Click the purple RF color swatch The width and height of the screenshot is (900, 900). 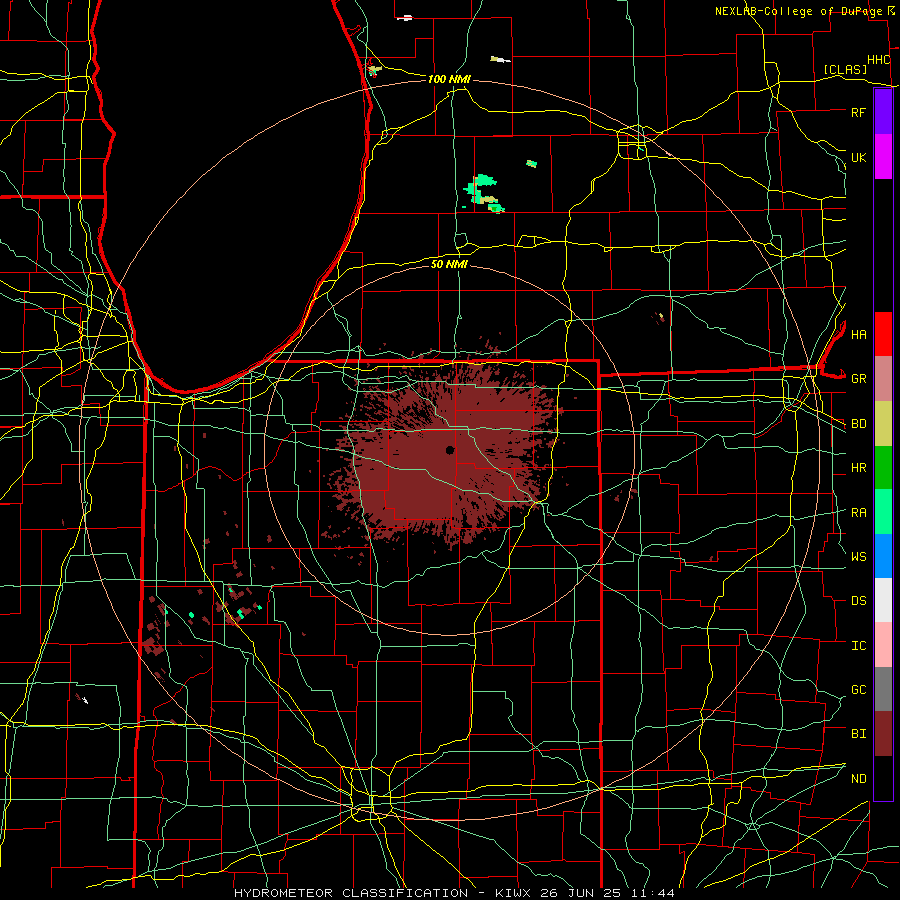pos(883,112)
